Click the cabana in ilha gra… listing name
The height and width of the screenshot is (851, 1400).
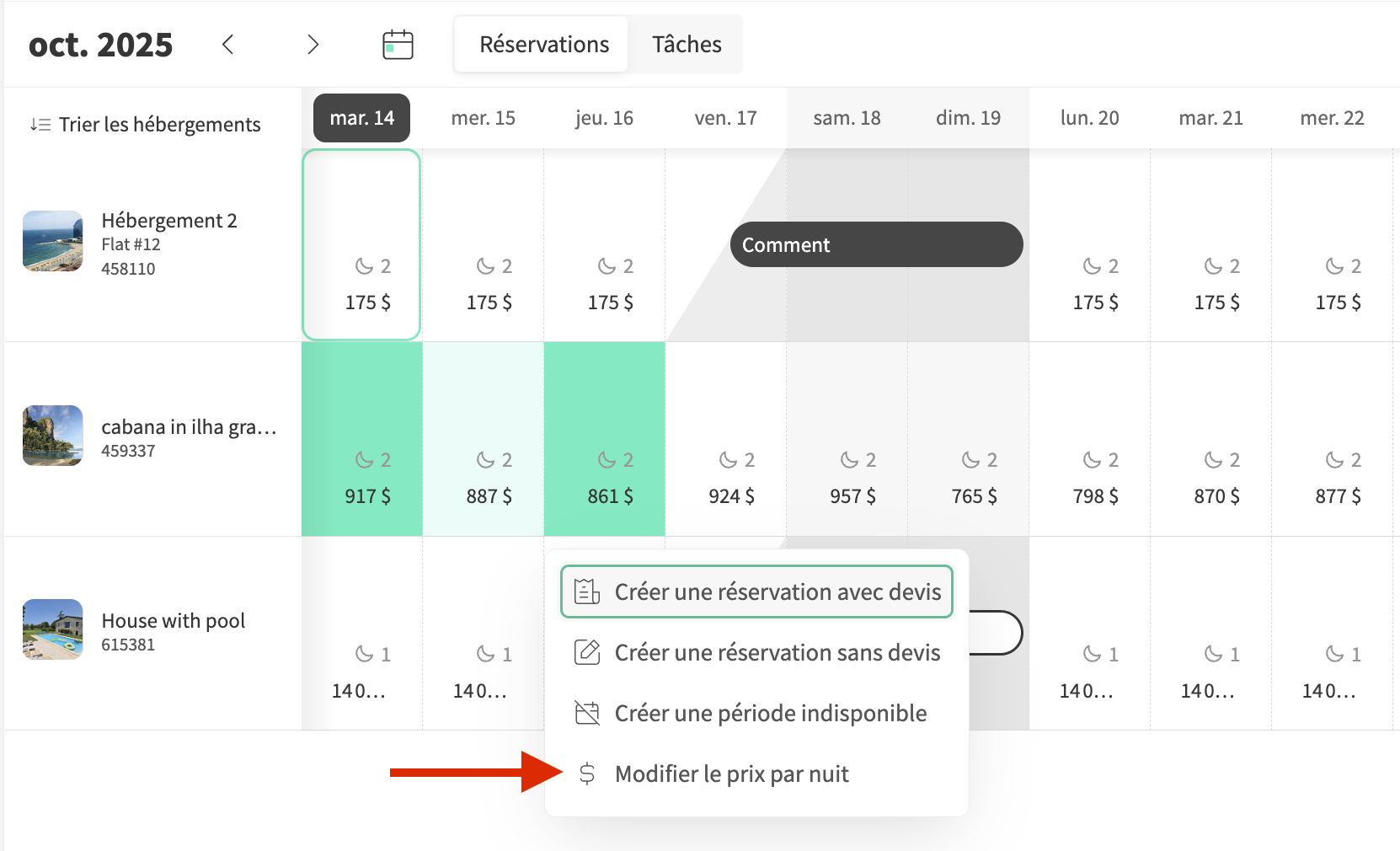[189, 427]
